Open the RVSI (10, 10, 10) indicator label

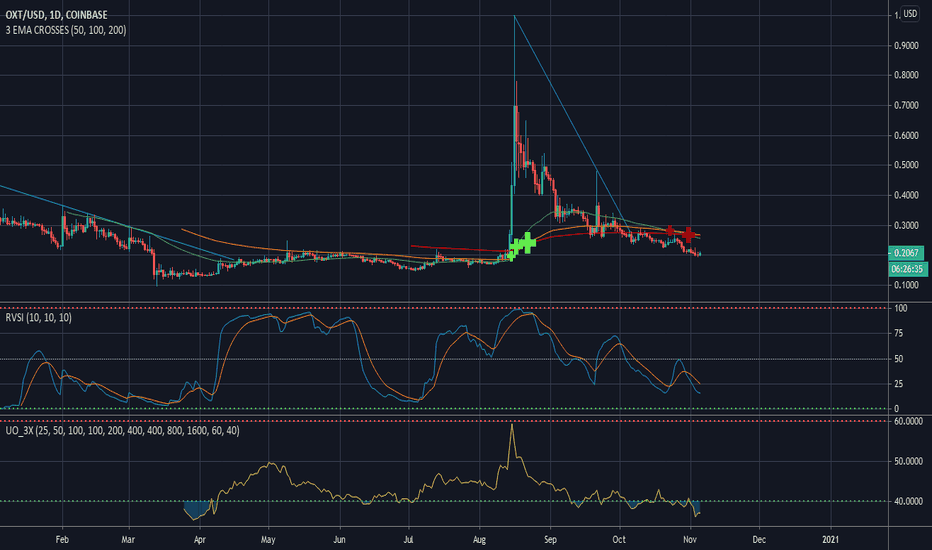39,318
